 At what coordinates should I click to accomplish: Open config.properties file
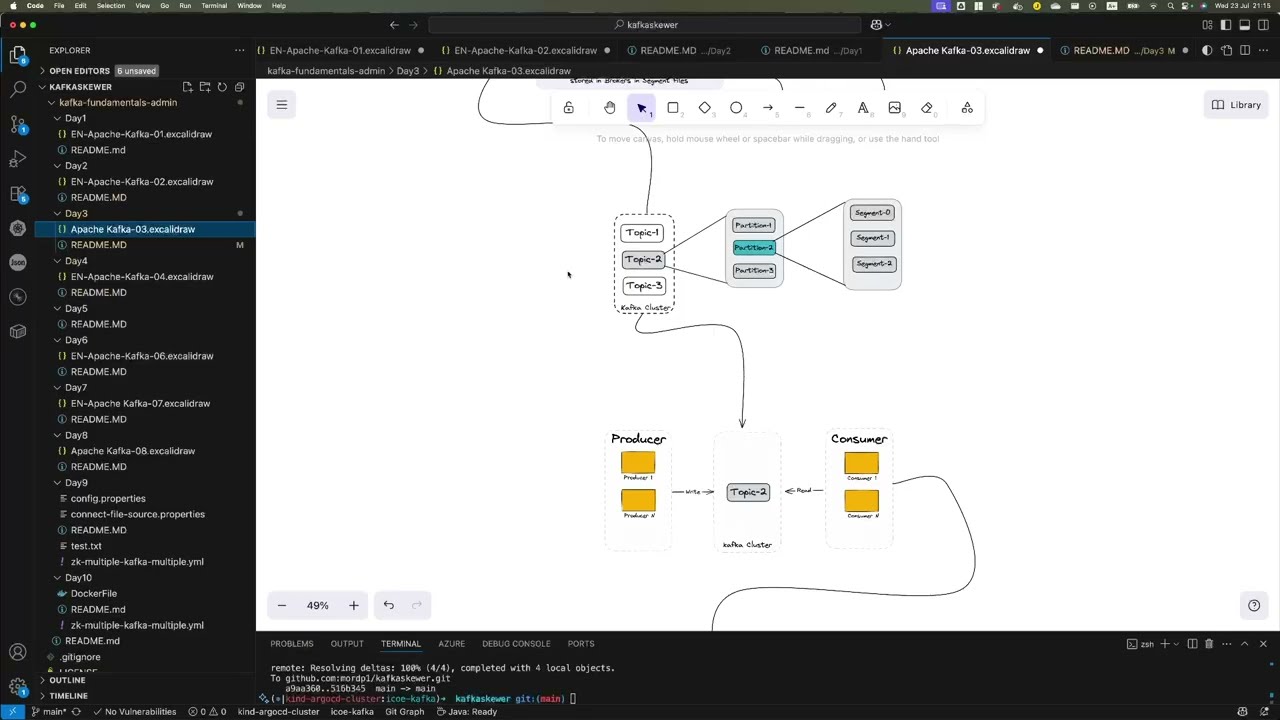pyautogui.click(x=108, y=498)
